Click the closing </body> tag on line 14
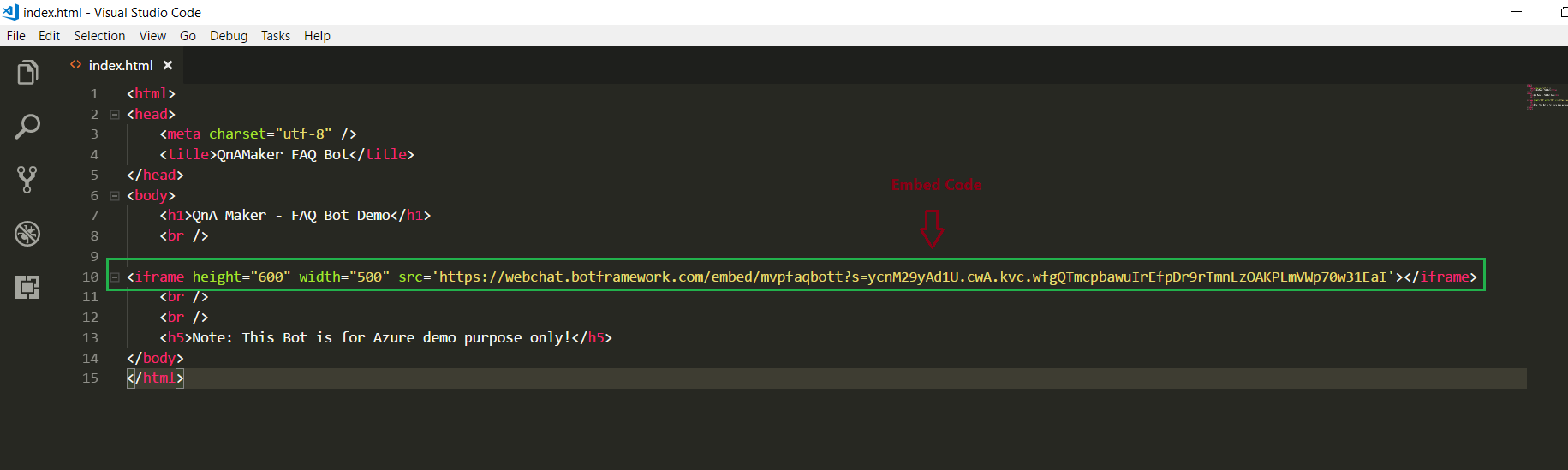 click(155, 358)
